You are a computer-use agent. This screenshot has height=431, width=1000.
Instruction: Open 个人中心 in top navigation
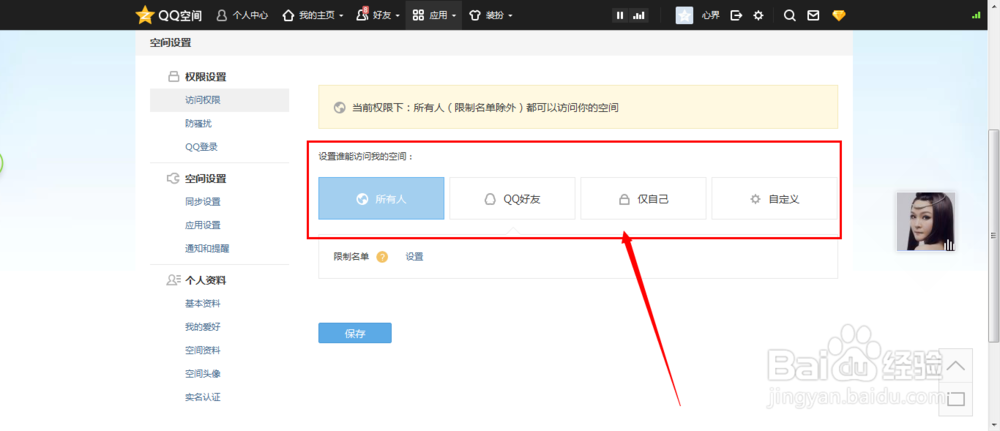click(242, 15)
